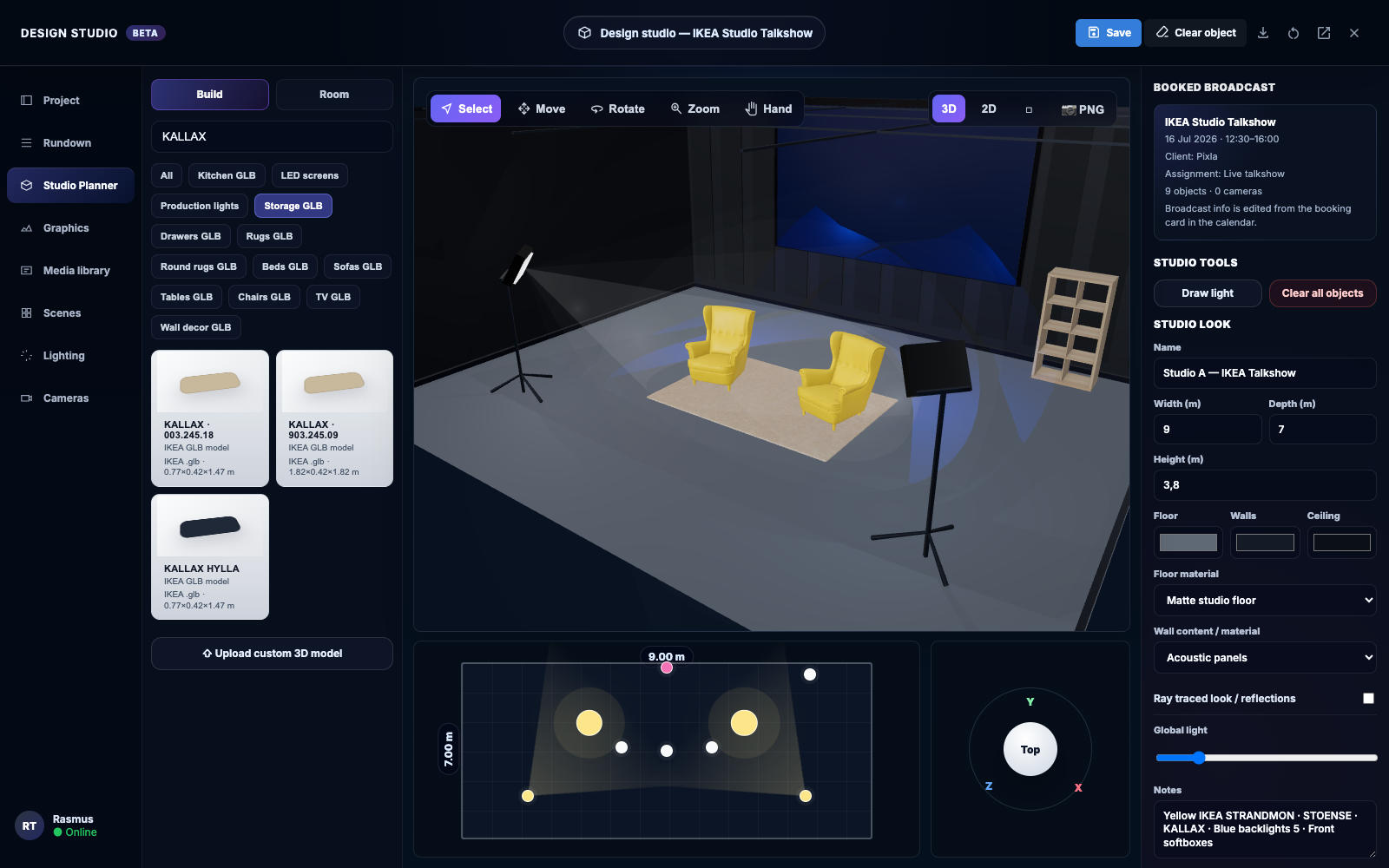Select the All category filter
Image resolution: width=1389 pixels, height=868 pixels.
tap(167, 175)
